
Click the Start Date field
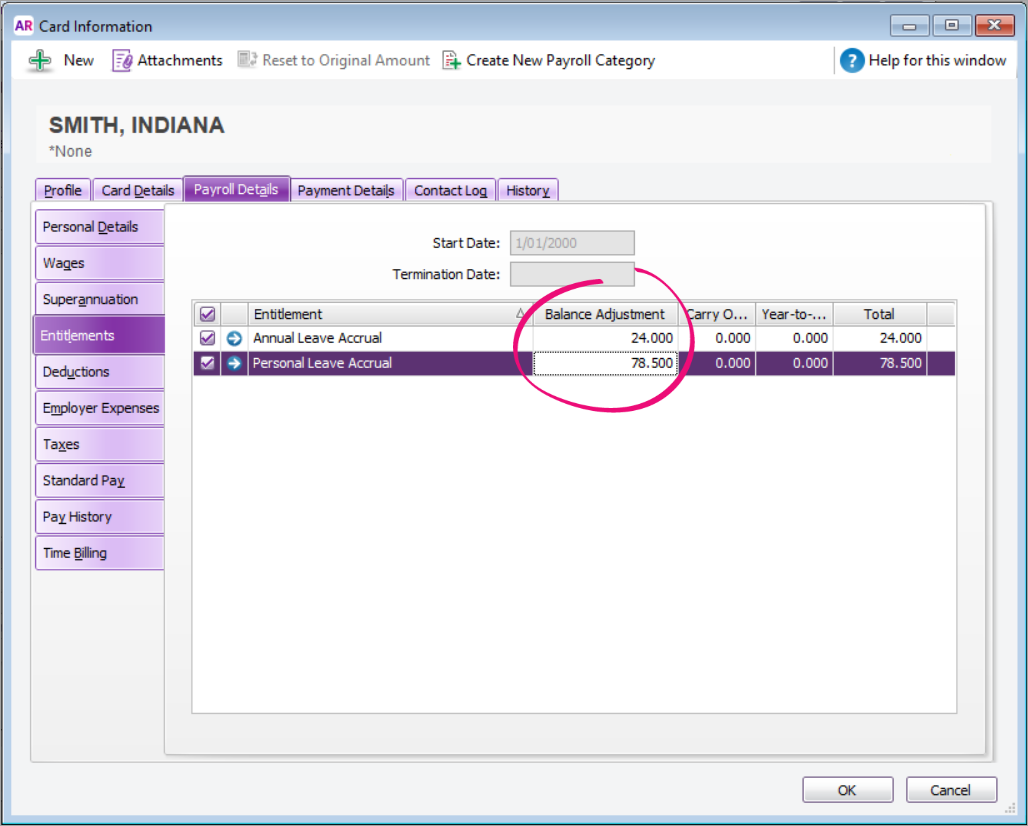(x=572, y=243)
